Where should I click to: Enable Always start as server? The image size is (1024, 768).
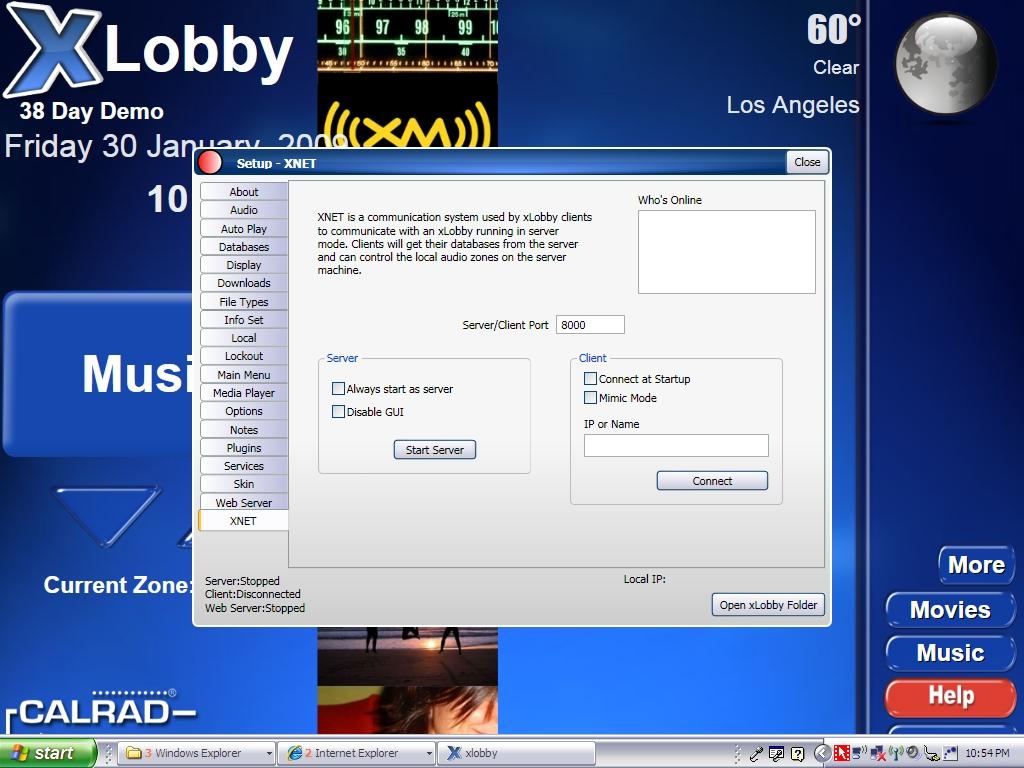pos(338,389)
